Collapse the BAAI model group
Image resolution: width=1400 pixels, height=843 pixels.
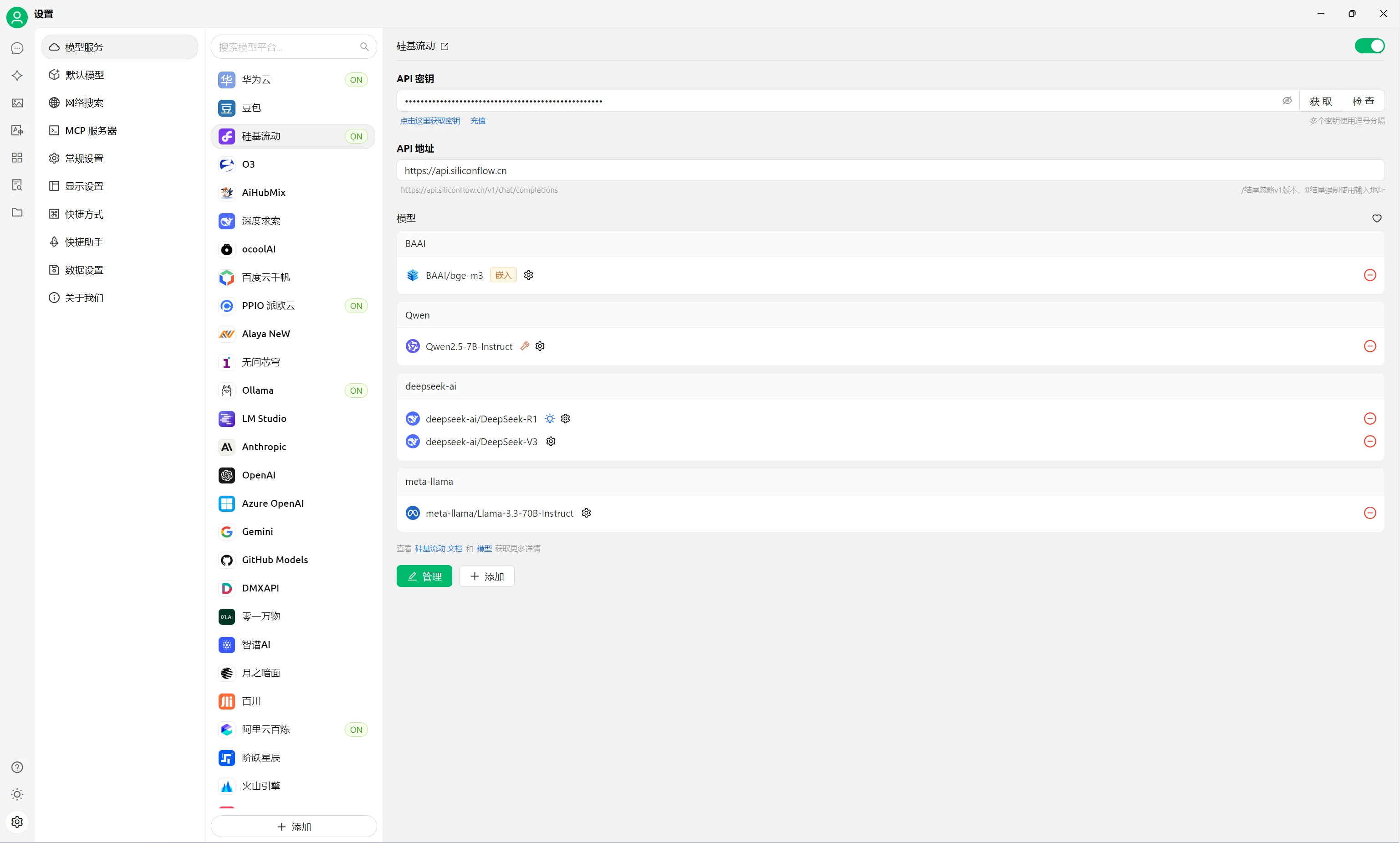pos(890,244)
